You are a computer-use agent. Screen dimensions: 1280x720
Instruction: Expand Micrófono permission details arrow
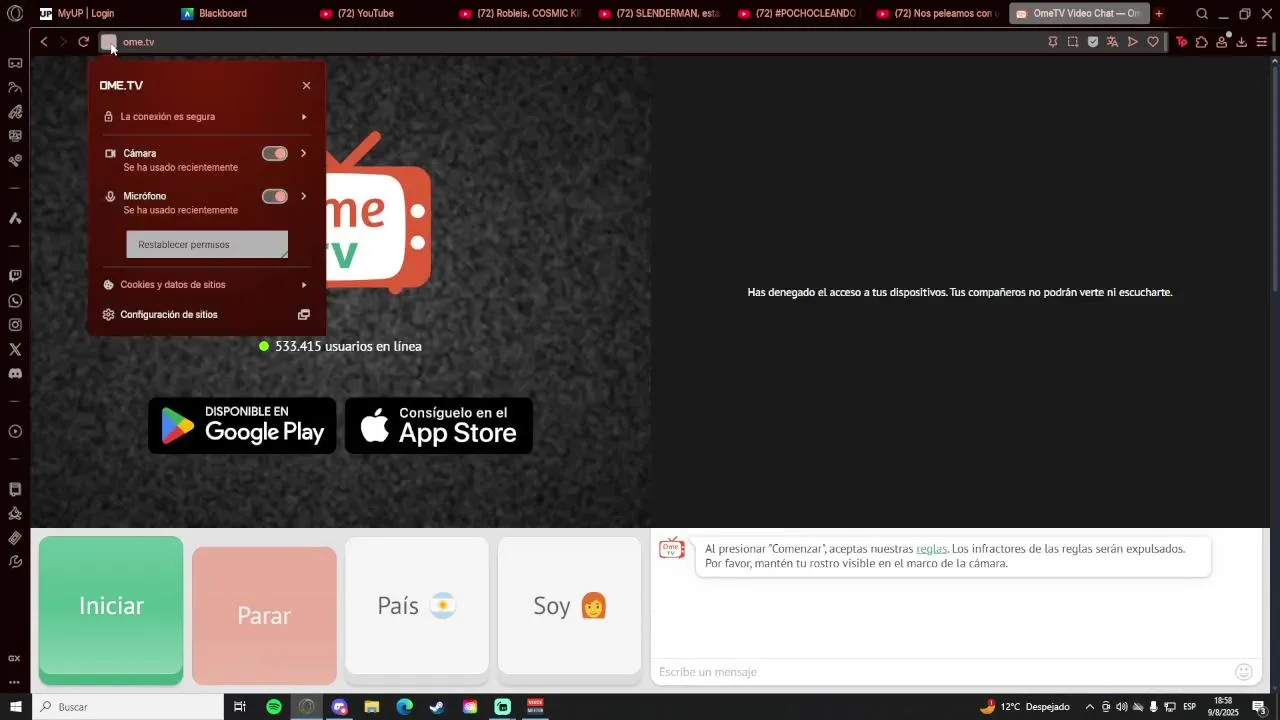click(x=304, y=196)
